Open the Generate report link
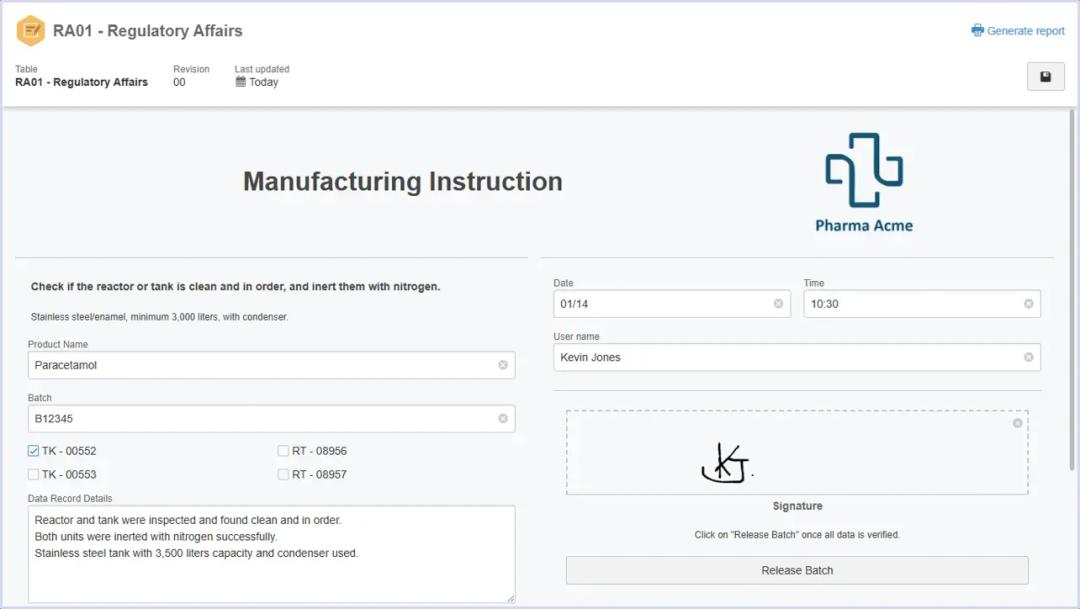 [x=1018, y=31]
